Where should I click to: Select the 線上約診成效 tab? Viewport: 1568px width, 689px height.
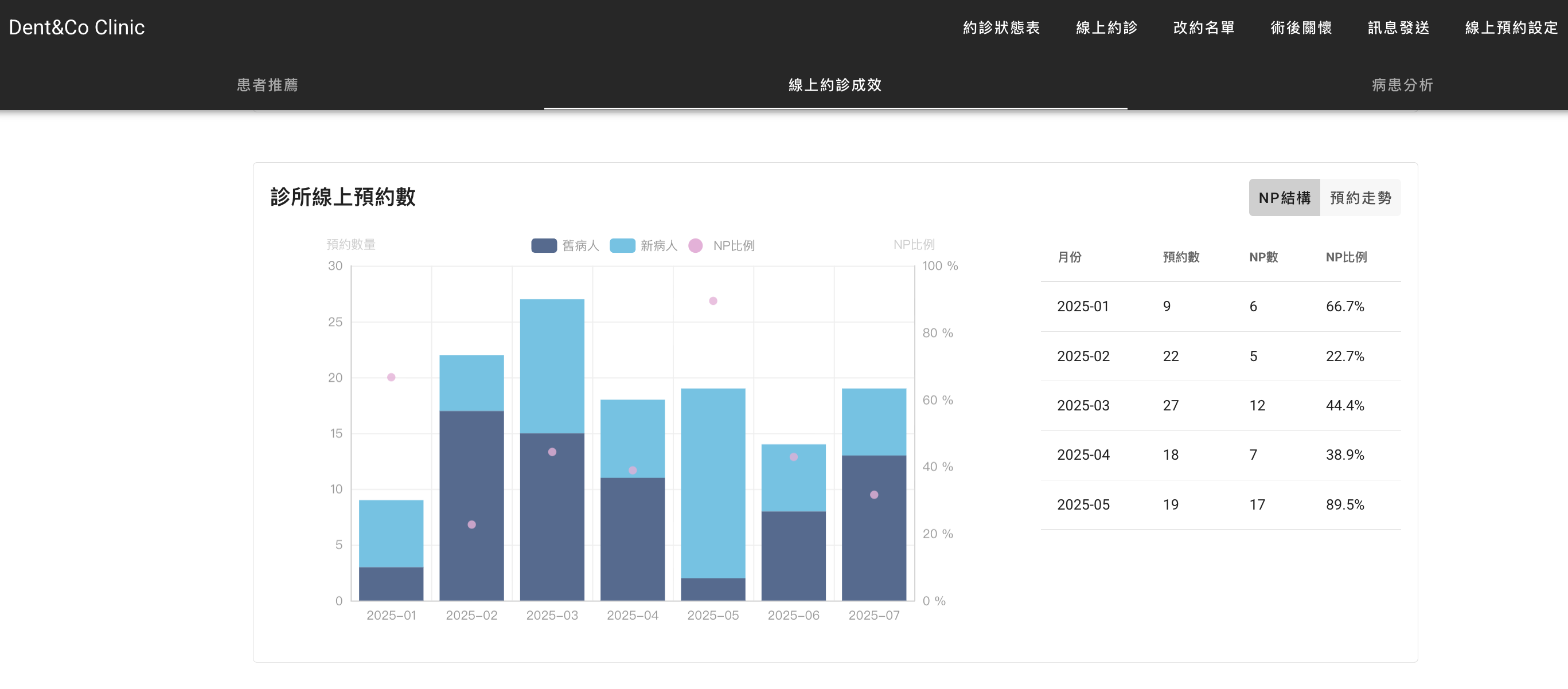834,84
